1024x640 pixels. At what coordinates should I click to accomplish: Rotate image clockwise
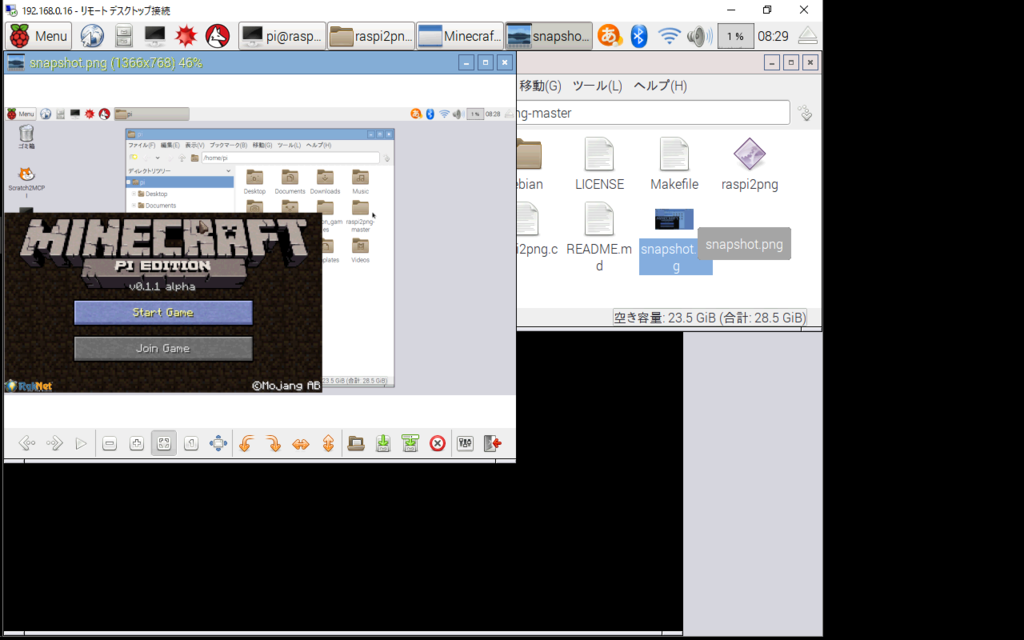click(274, 443)
